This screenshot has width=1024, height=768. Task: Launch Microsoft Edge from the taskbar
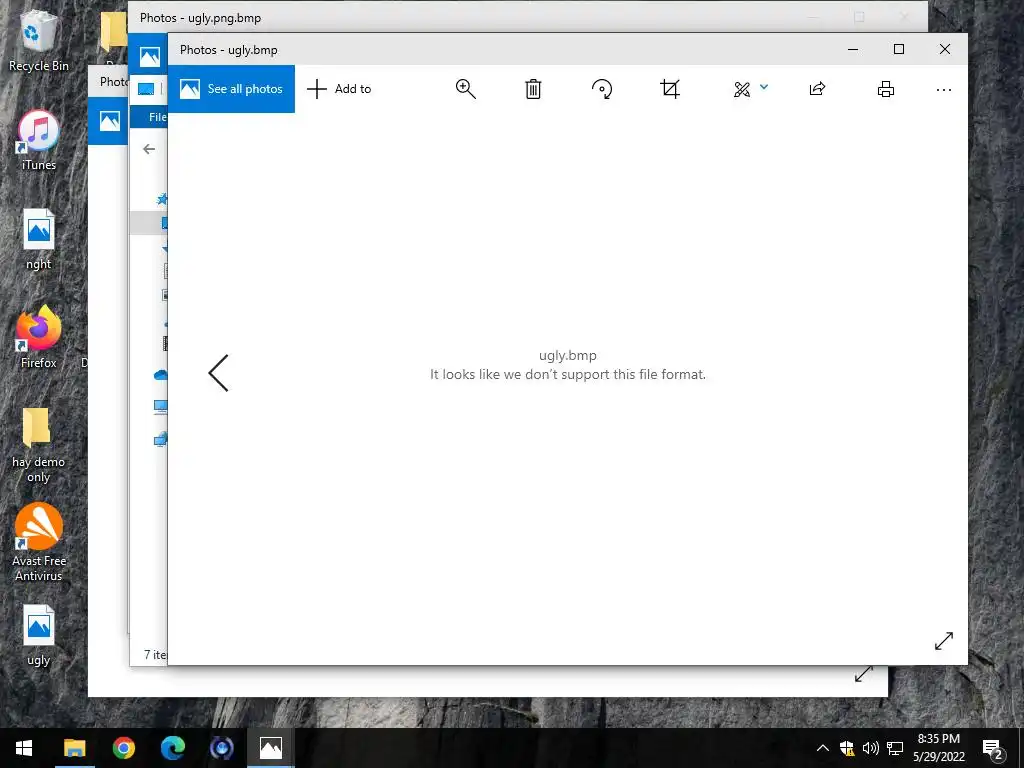pyautogui.click(x=172, y=748)
